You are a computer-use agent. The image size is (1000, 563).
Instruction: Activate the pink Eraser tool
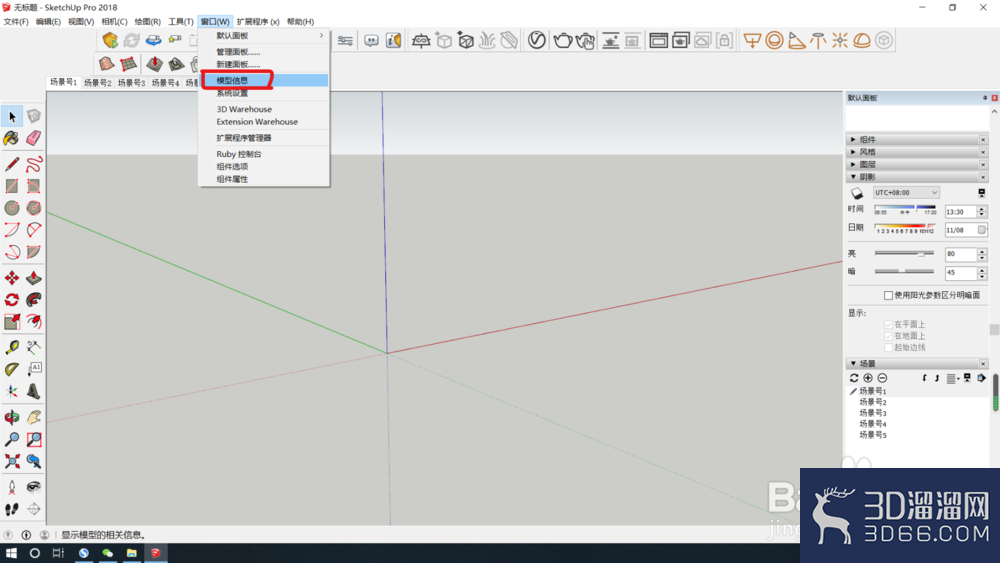point(34,138)
